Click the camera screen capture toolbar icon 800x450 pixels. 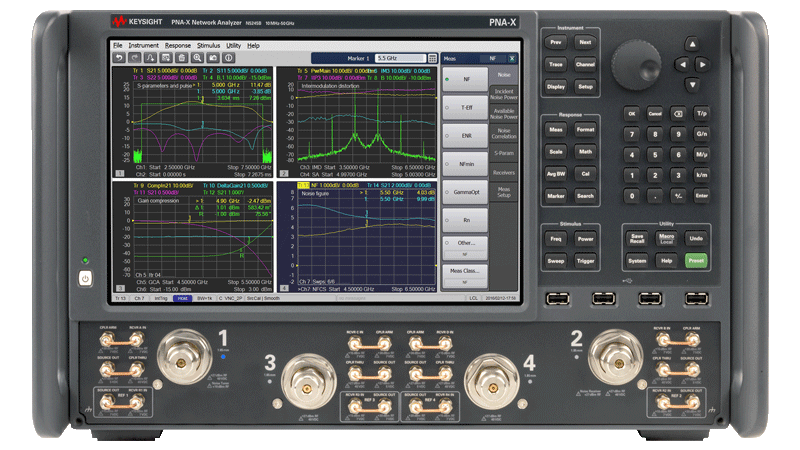[213, 58]
